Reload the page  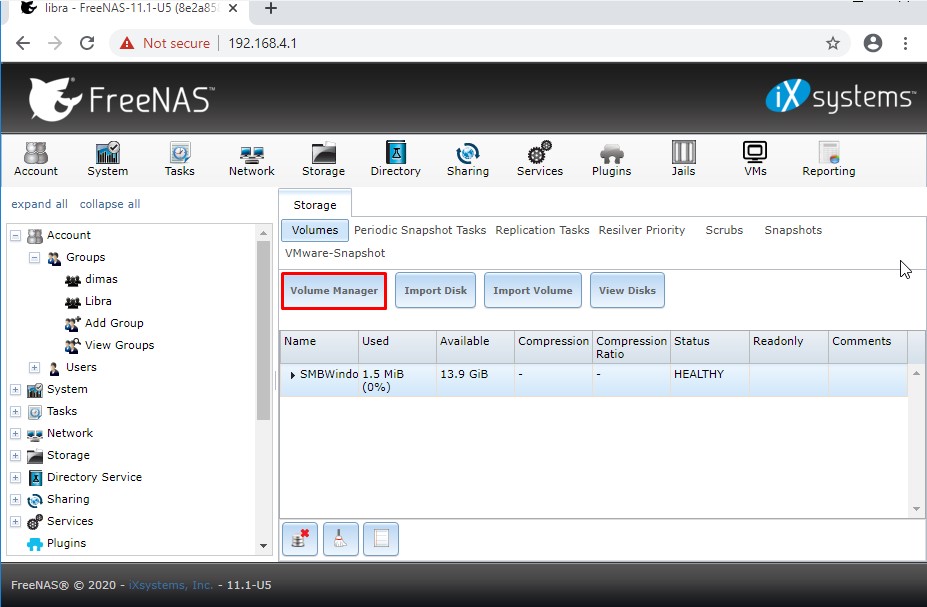coord(87,43)
